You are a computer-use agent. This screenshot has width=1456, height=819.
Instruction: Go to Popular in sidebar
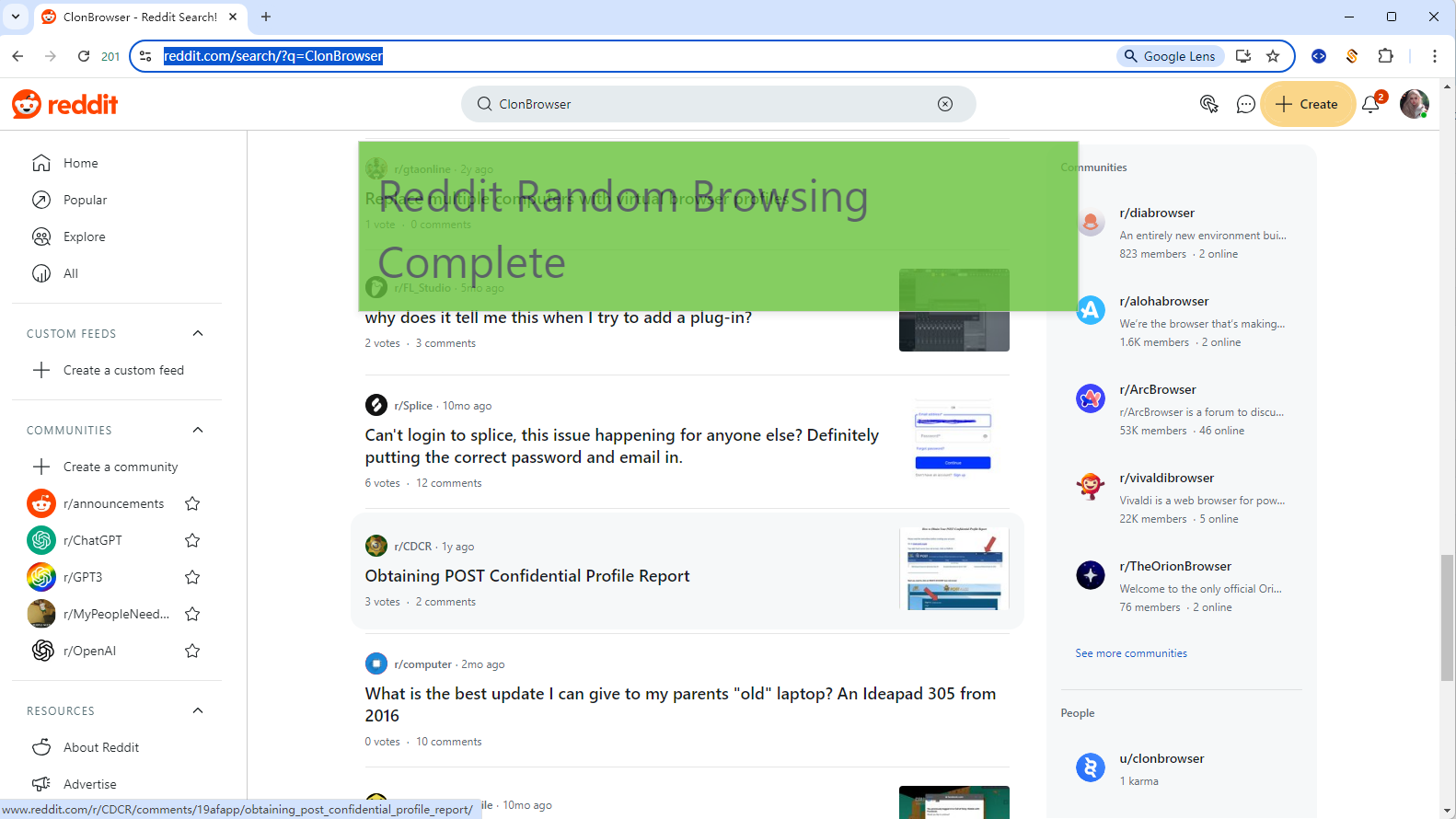click(x=85, y=200)
